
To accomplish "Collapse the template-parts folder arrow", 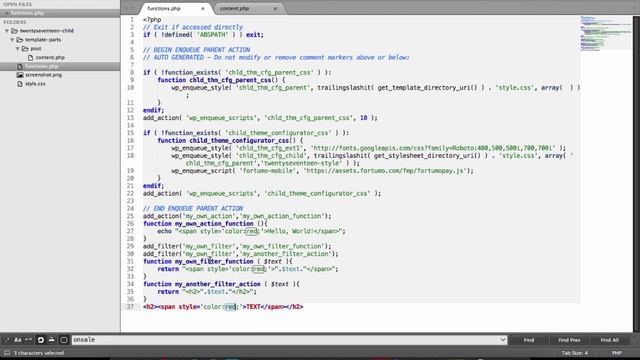I will pyautogui.click(x=12, y=40).
